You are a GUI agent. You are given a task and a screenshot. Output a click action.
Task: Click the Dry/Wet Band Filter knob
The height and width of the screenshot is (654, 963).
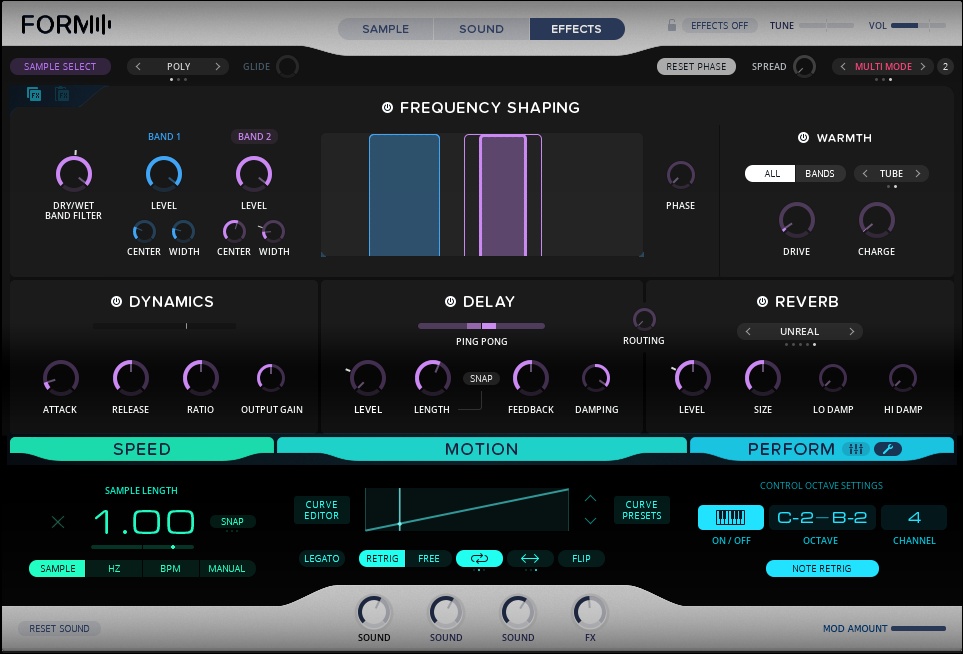coord(74,174)
